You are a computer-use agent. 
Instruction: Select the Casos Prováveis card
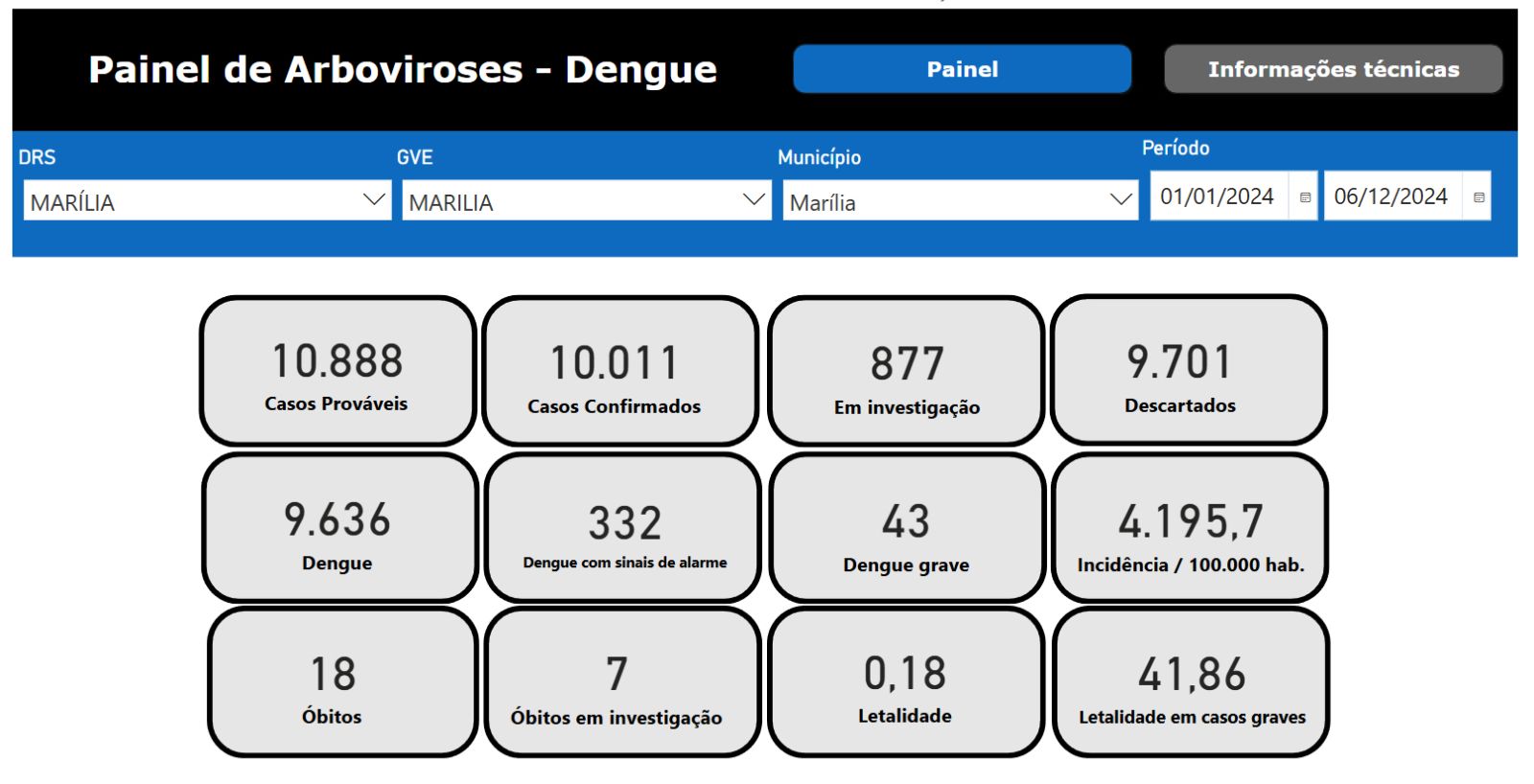click(x=337, y=371)
